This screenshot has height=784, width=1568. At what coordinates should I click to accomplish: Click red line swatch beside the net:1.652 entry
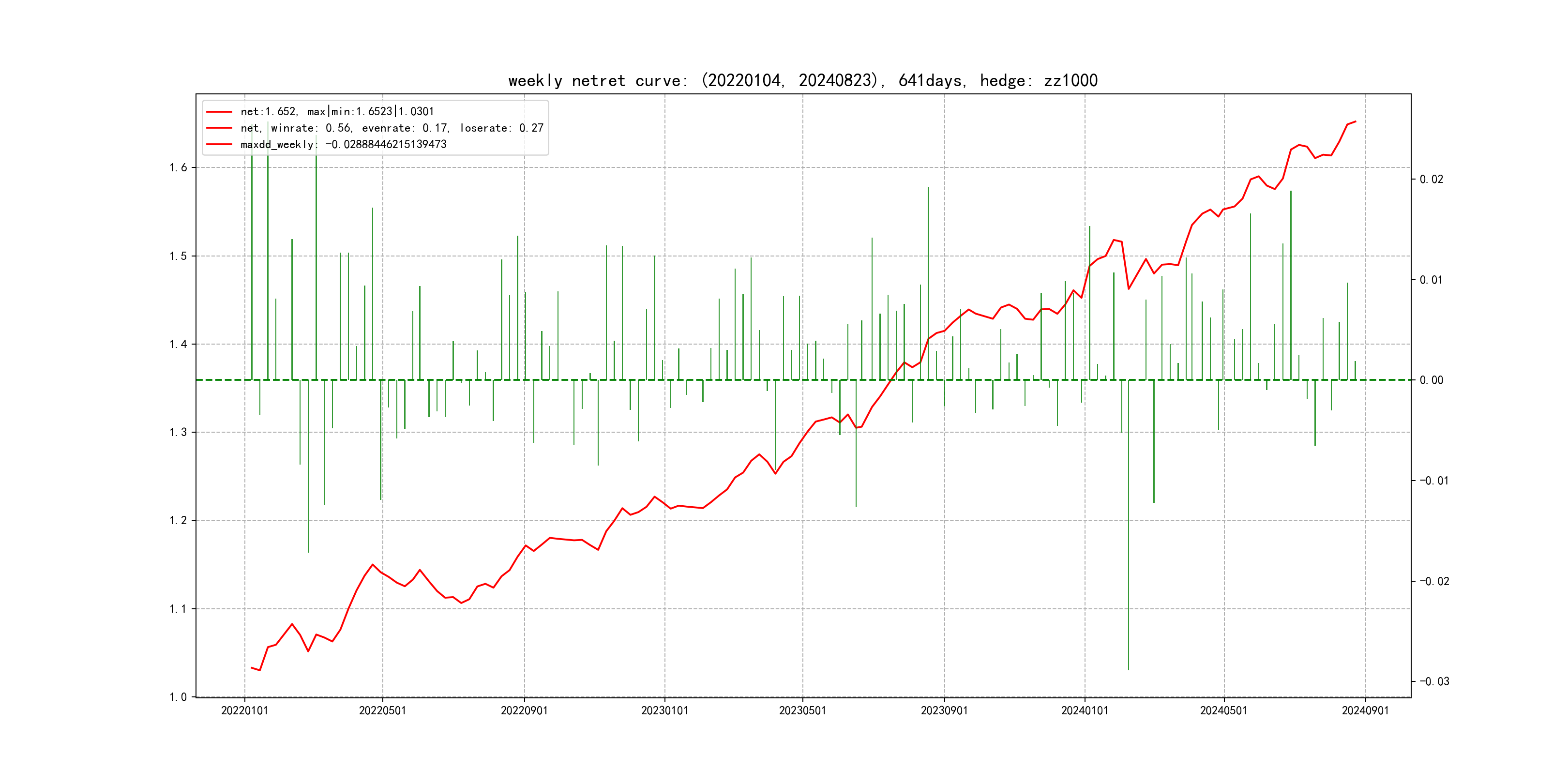[219, 111]
